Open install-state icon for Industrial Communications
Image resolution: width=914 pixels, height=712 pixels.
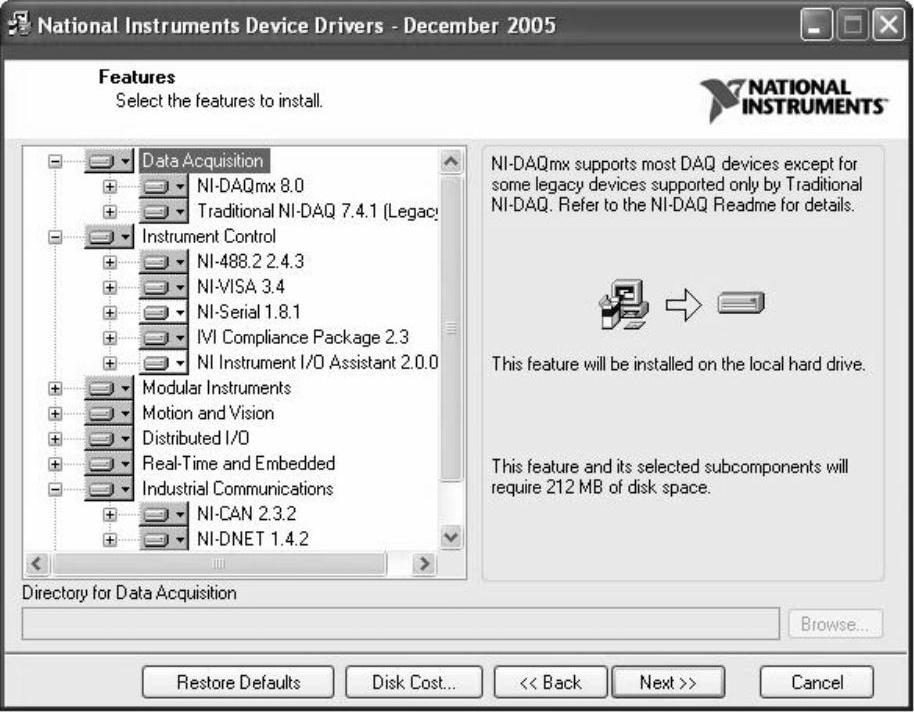[109, 489]
